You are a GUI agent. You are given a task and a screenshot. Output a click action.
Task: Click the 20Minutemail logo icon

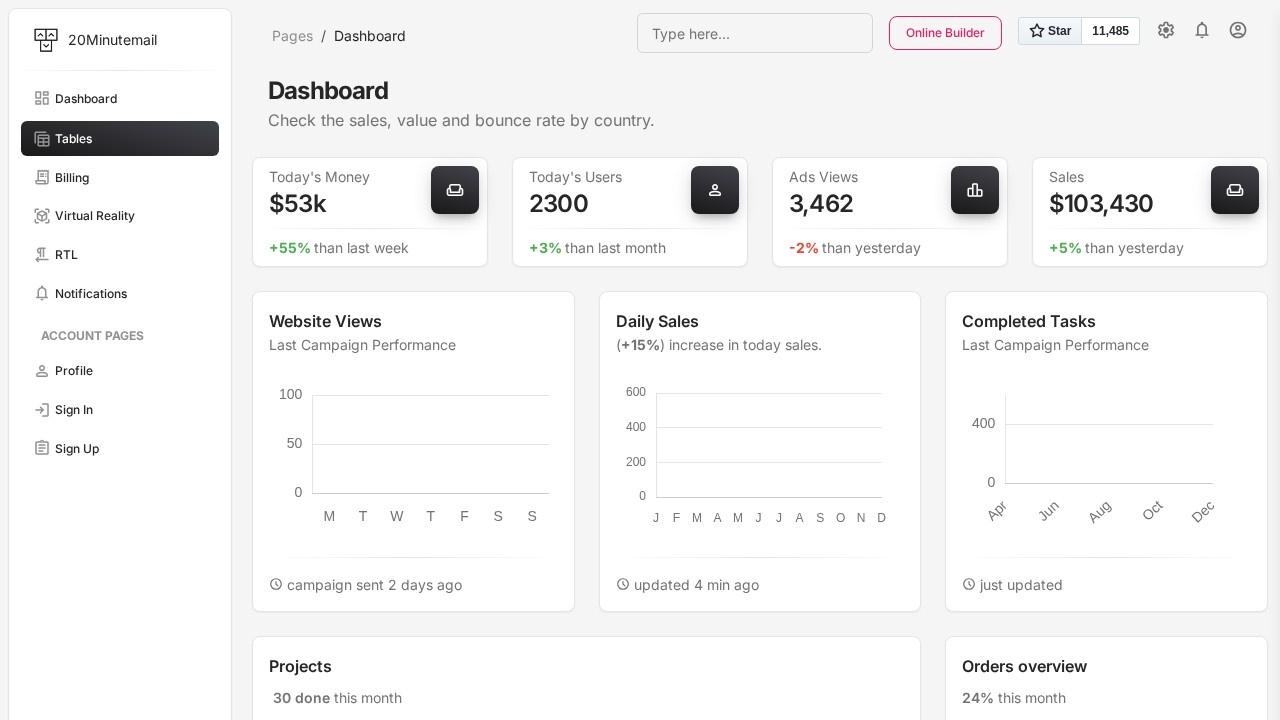(x=46, y=40)
